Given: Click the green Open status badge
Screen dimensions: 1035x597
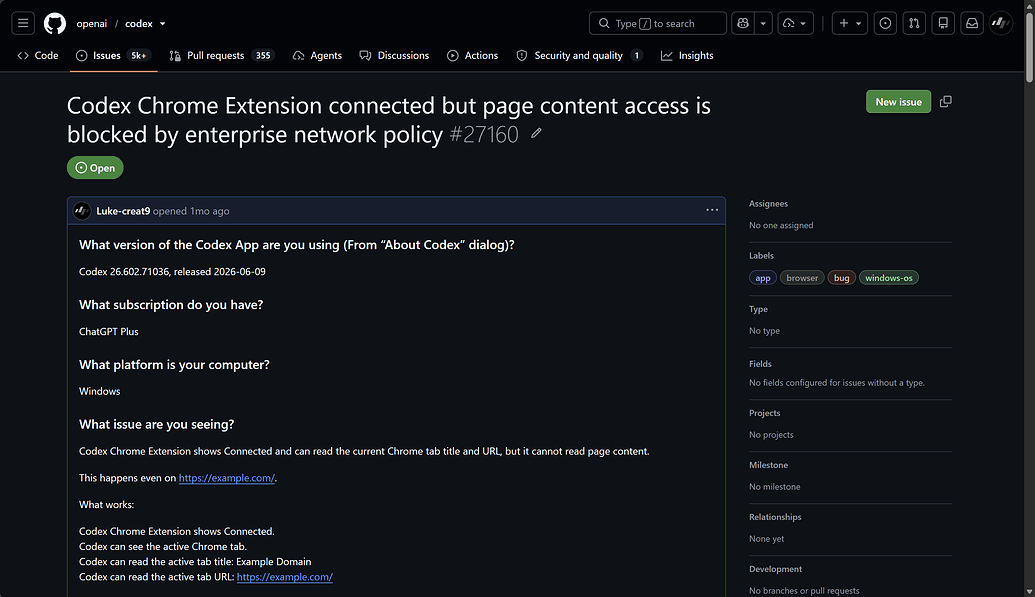Looking at the screenshot, I should click(x=95, y=168).
